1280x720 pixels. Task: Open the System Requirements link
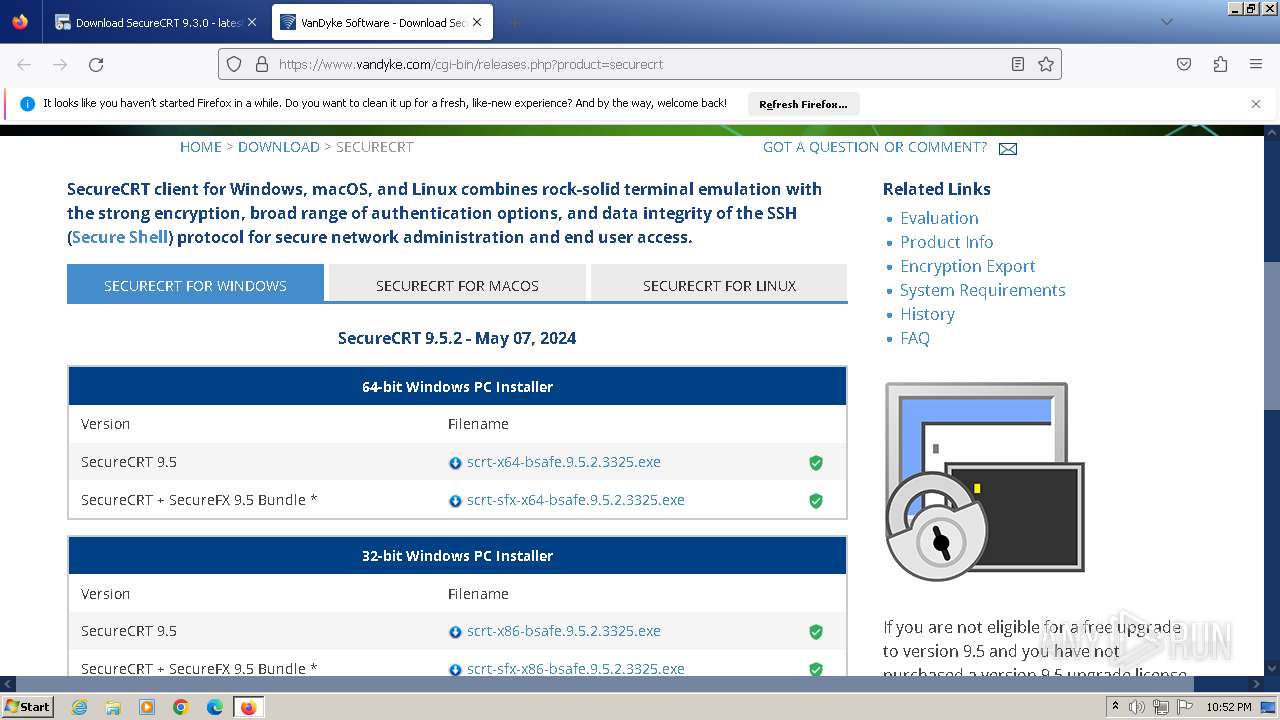pos(982,290)
